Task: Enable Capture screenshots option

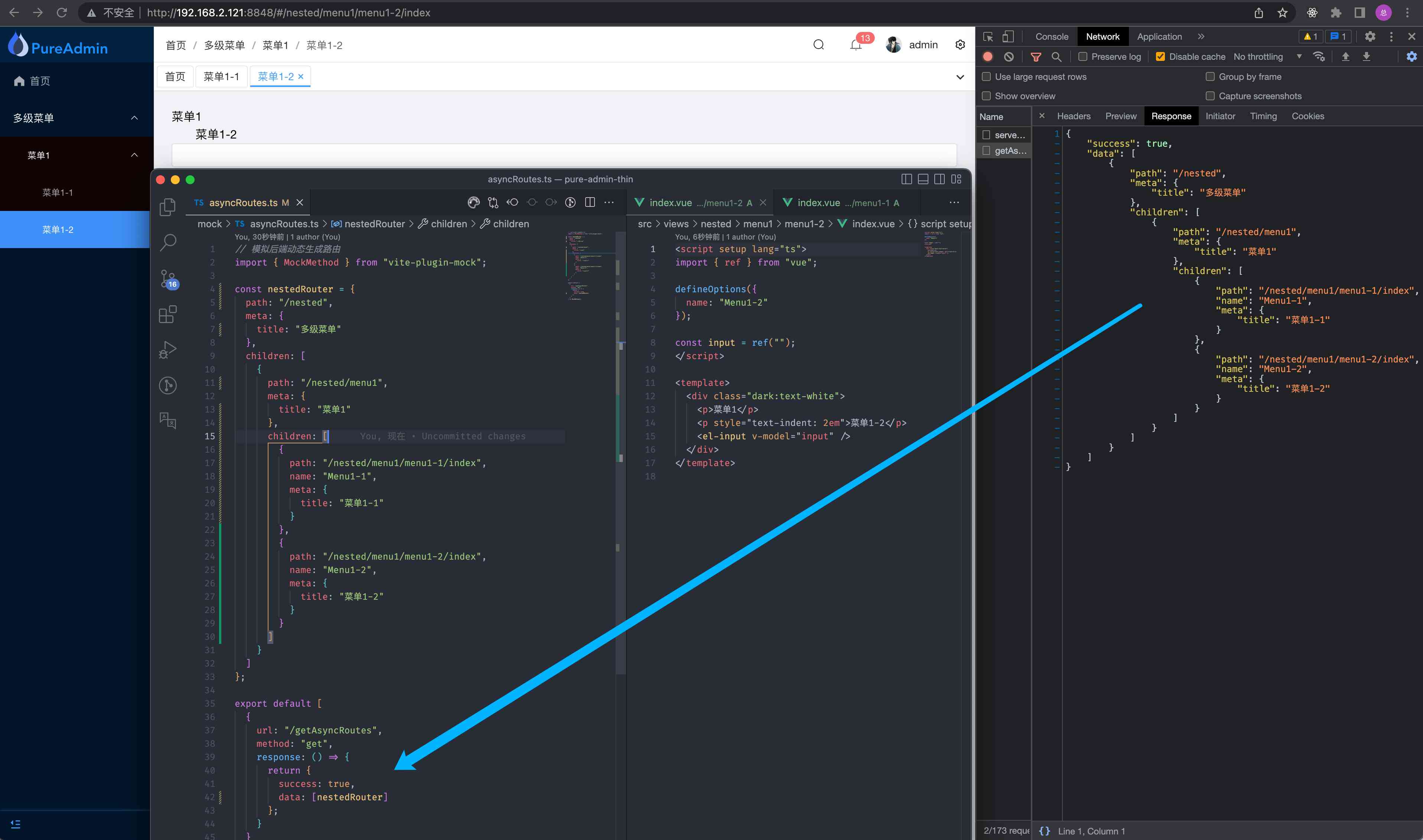Action: (1210, 96)
